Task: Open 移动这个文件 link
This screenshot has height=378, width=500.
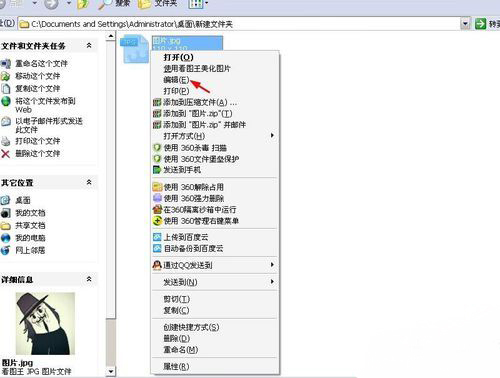Action: 38,76
